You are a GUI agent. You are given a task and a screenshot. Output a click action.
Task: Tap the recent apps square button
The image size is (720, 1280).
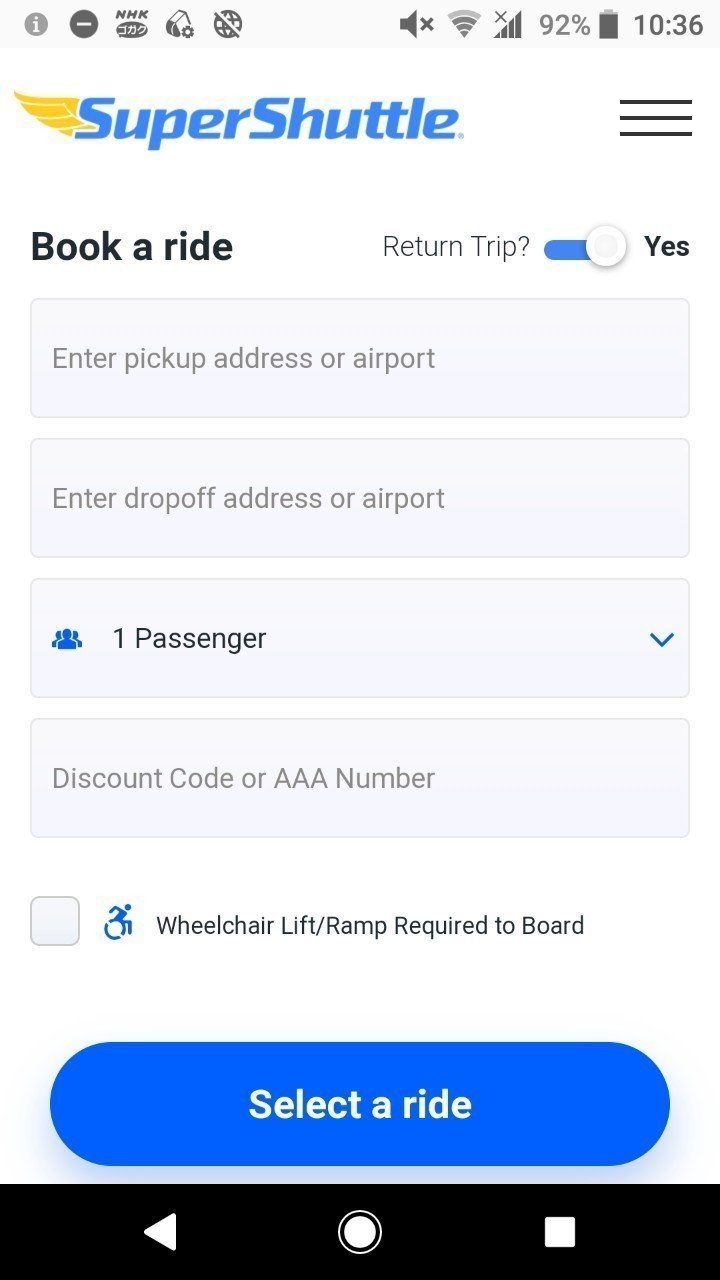point(560,1232)
